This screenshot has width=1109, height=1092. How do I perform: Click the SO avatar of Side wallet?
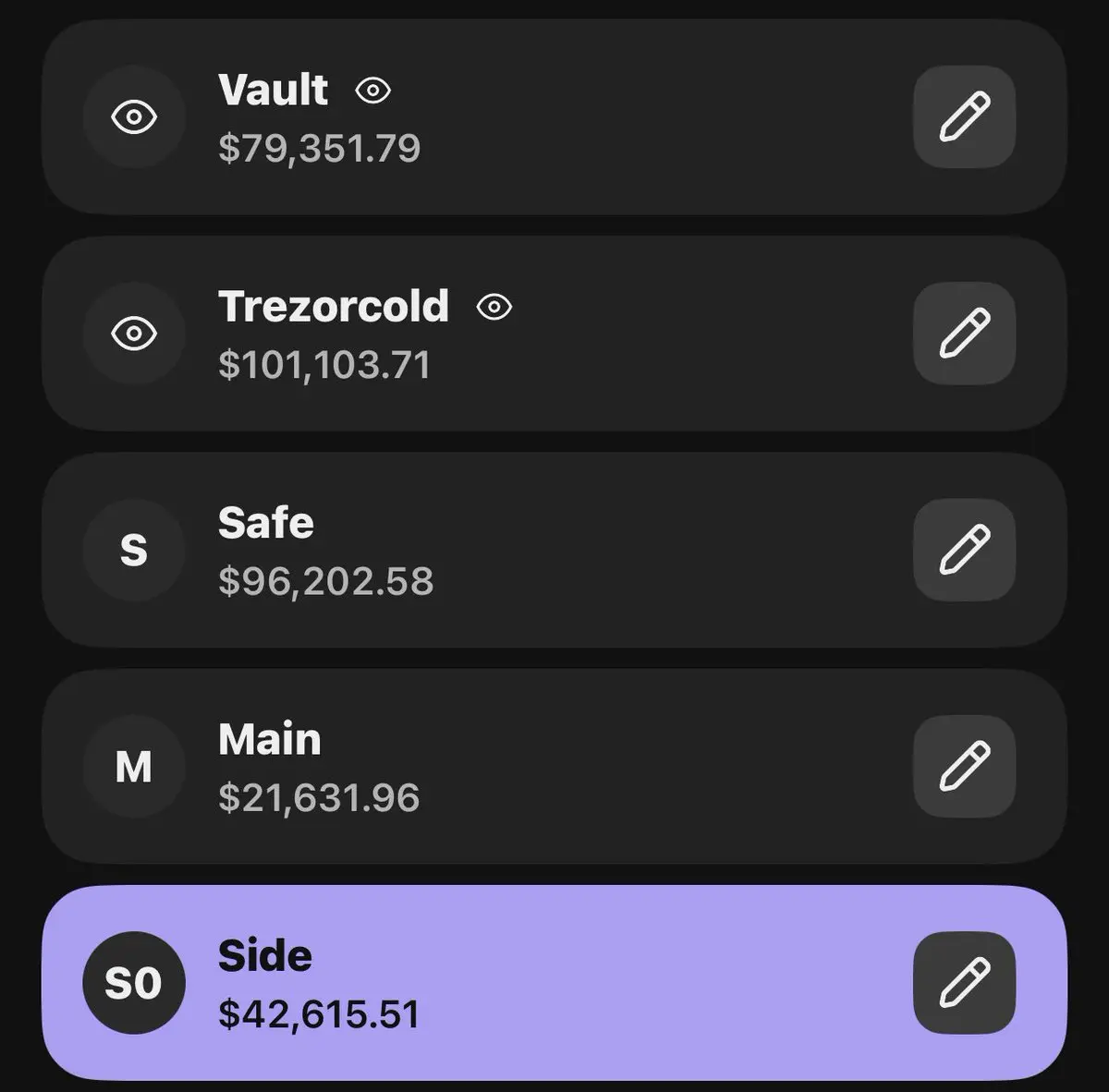click(134, 983)
